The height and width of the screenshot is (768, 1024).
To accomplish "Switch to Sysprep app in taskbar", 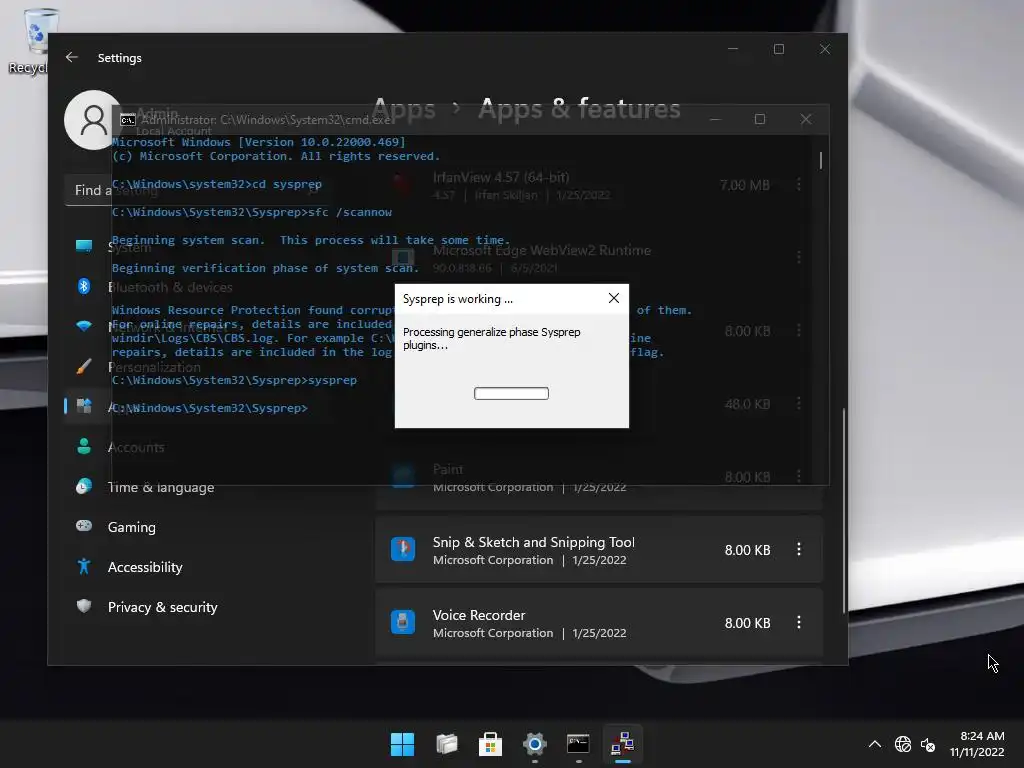I will 622,744.
